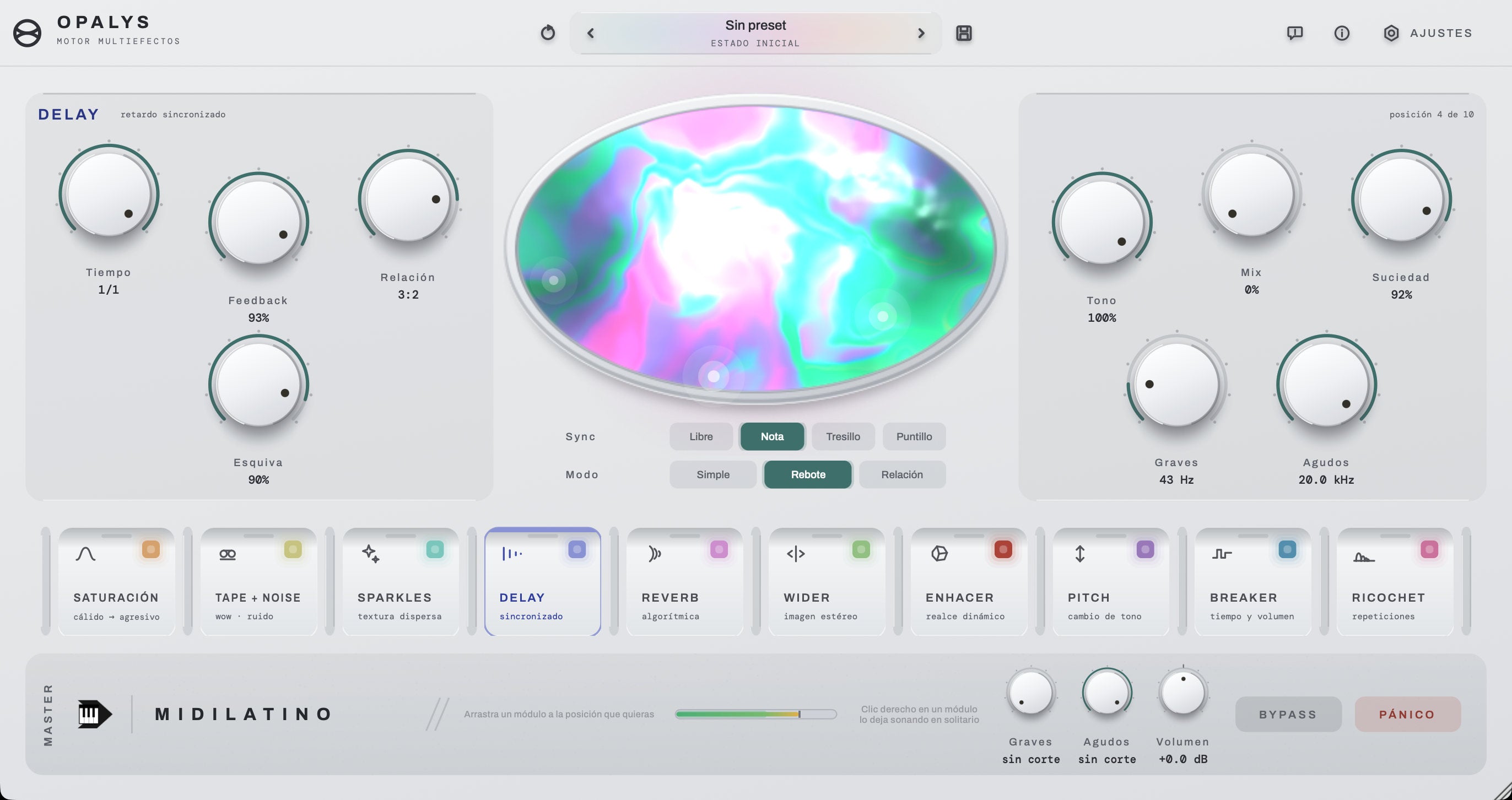The image size is (1512, 800).
Task: Toggle the yellow Tape + Noise power switch
Action: tap(293, 549)
